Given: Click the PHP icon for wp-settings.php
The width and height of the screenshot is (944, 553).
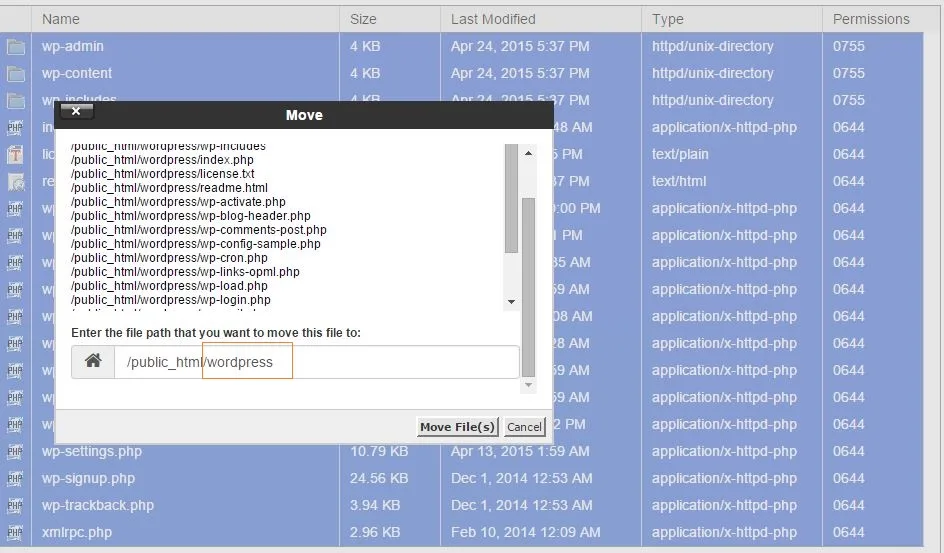Looking at the screenshot, I should (15, 451).
